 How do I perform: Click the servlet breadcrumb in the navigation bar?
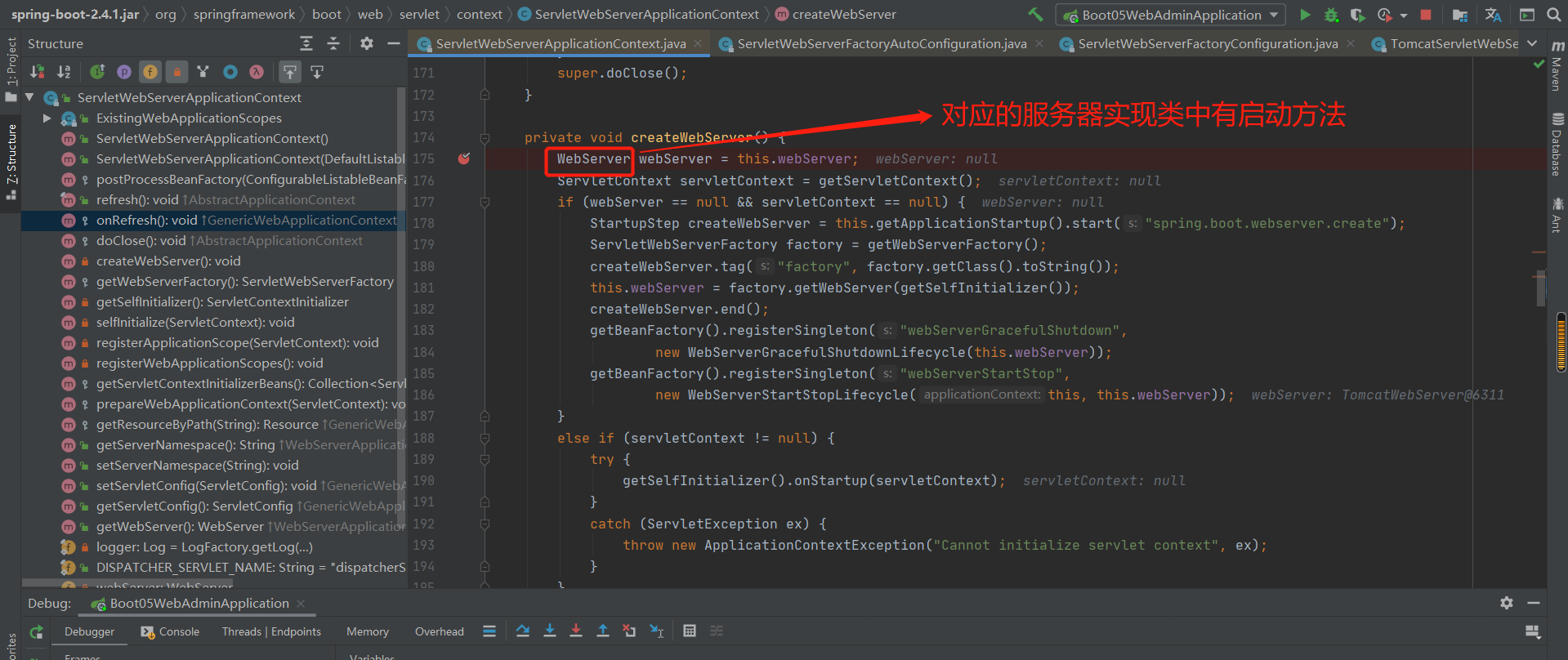(x=419, y=14)
